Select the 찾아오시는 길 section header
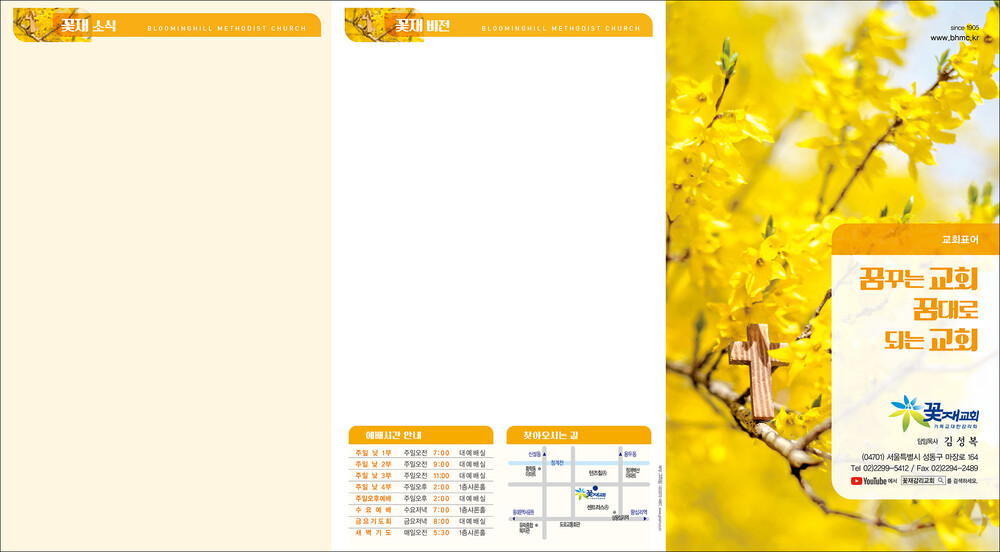Image resolution: width=1000 pixels, height=552 pixels. pos(544,435)
